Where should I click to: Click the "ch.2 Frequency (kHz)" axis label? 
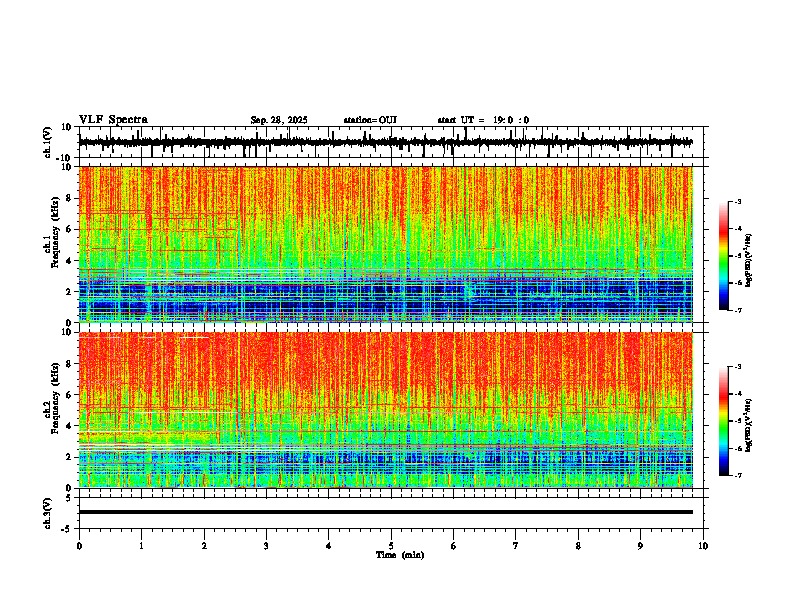(x=52, y=398)
